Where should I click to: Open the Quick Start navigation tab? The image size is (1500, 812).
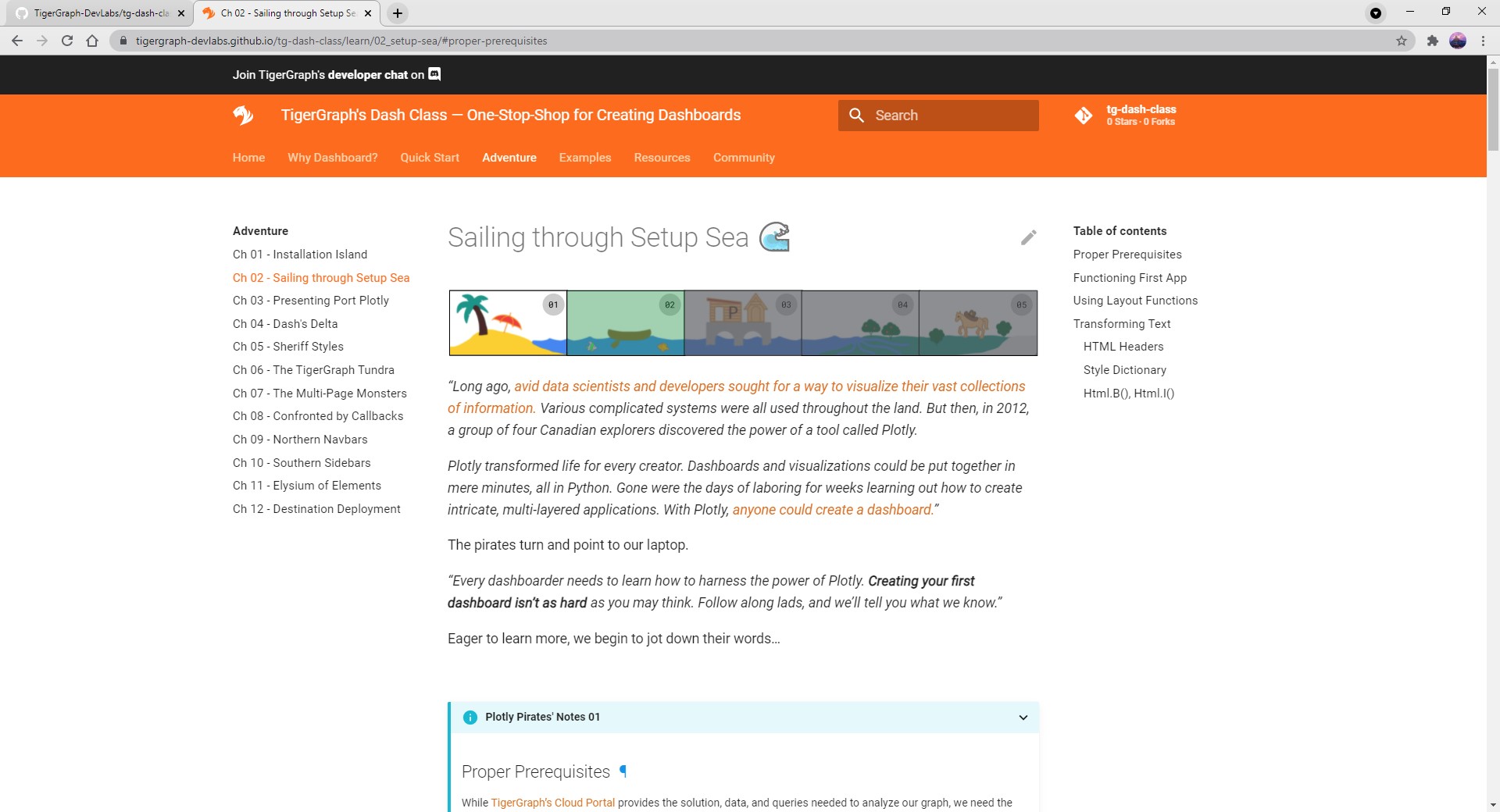430,158
